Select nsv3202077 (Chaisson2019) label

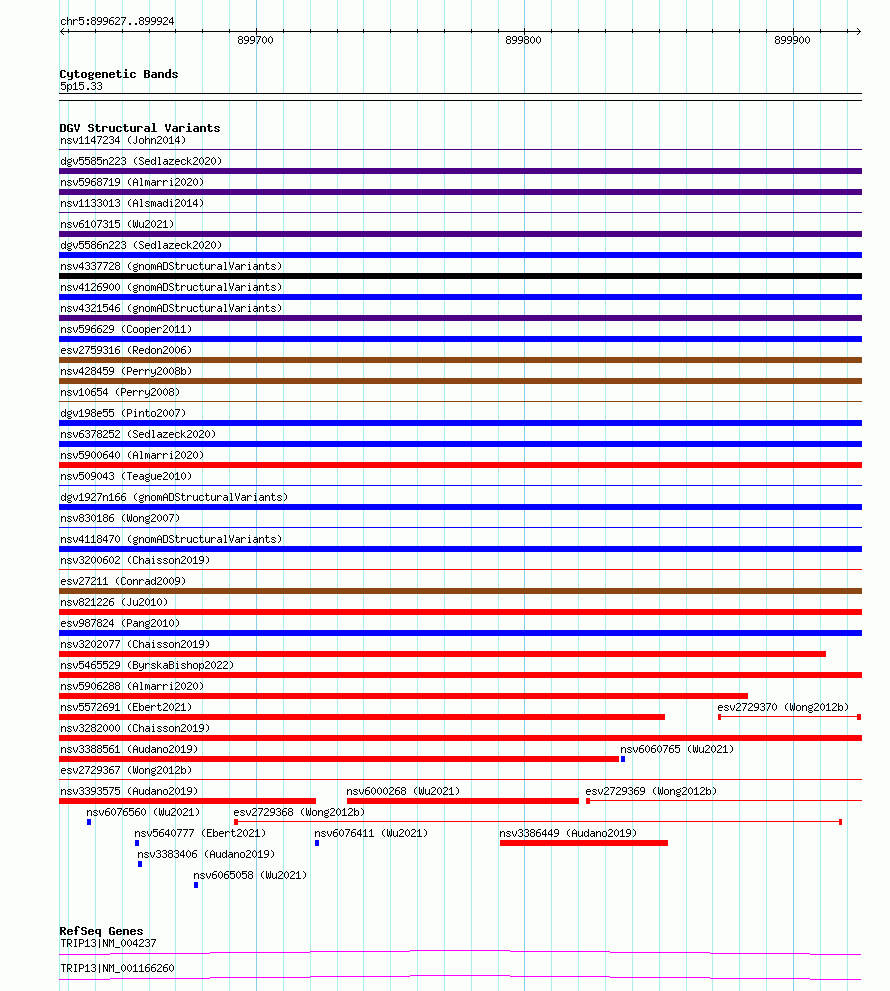point(135,644)
